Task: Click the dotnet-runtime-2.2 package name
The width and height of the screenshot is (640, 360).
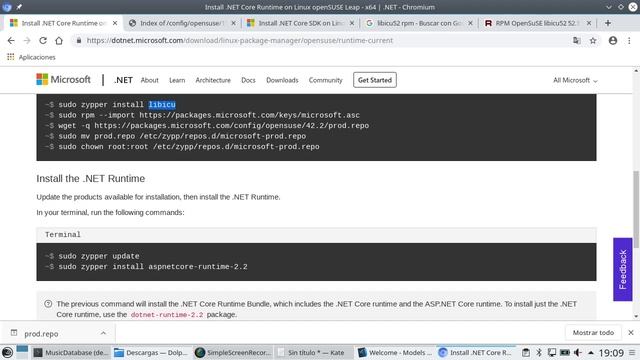Action: [167, 315]
